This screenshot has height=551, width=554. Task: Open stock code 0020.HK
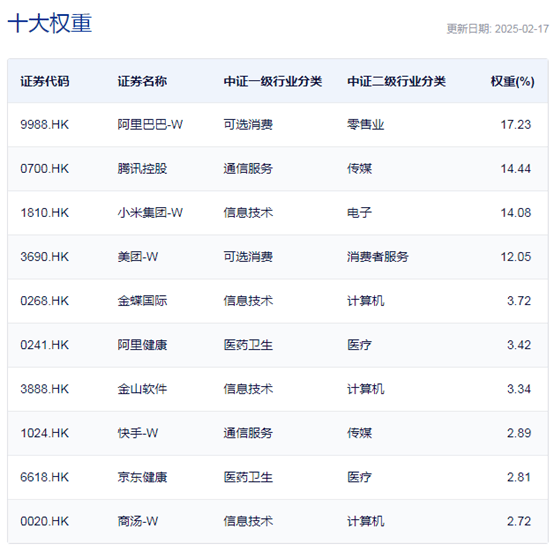(x=45, y=521)
